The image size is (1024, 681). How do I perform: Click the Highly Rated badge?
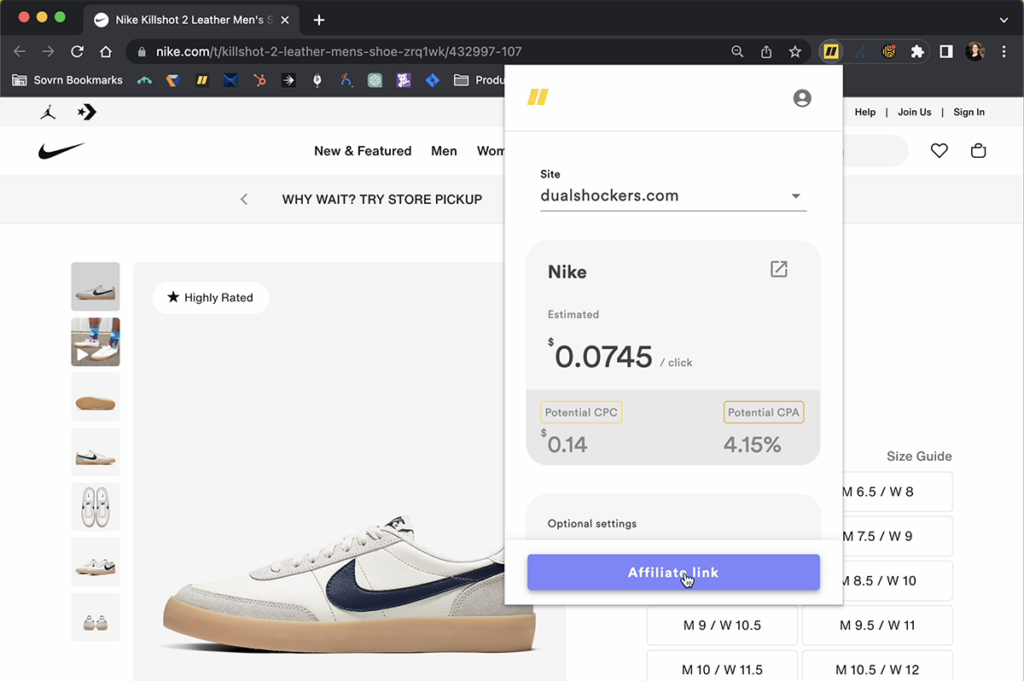pyautogui.click(x=210, y=298)
